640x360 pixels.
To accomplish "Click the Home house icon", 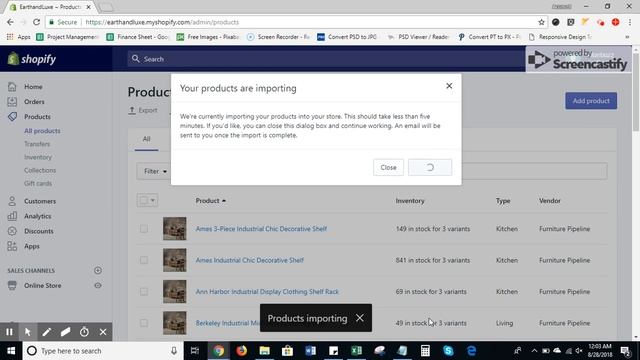I will pyautogui.click(x=12, y=87).
